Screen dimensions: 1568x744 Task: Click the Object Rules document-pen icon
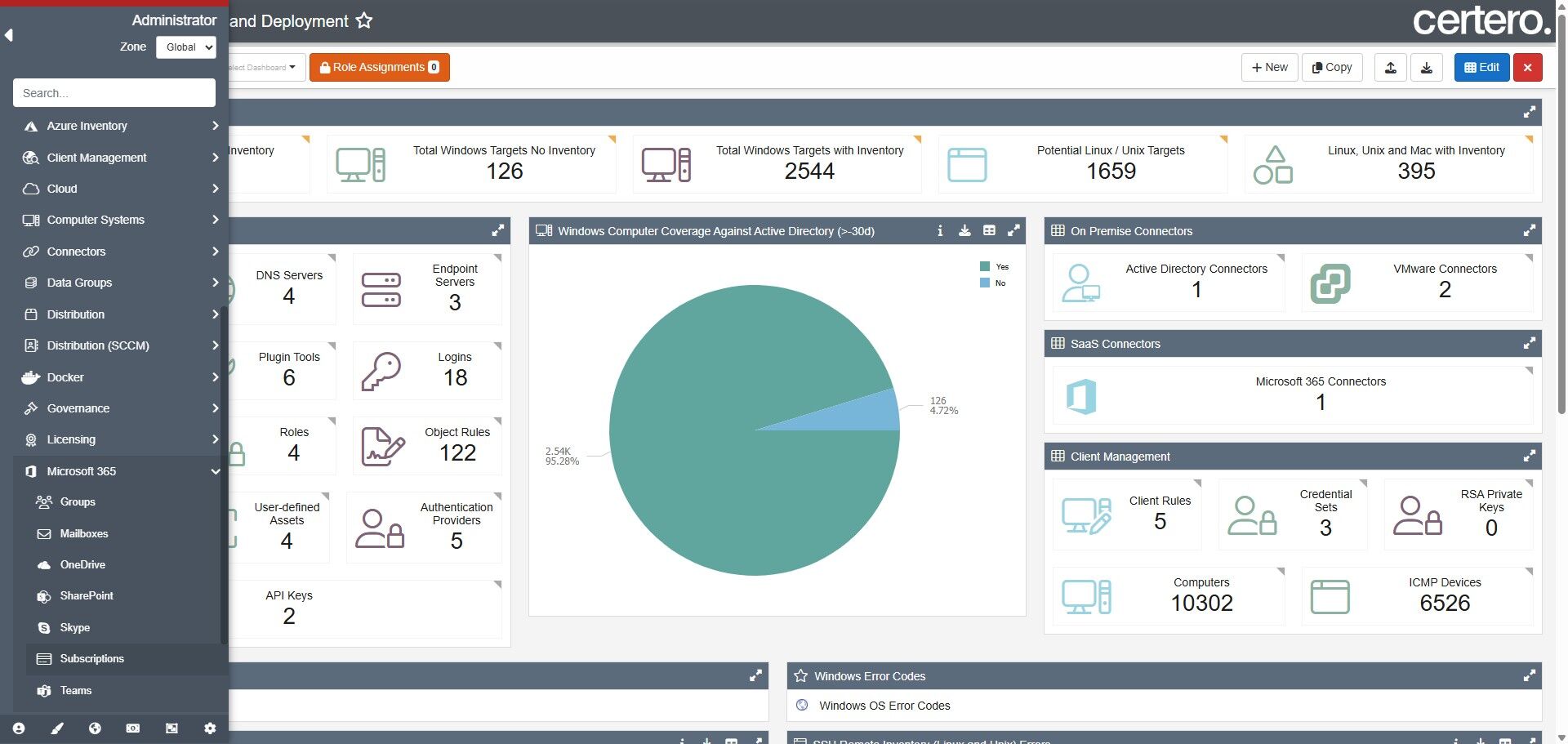(382, 447)
